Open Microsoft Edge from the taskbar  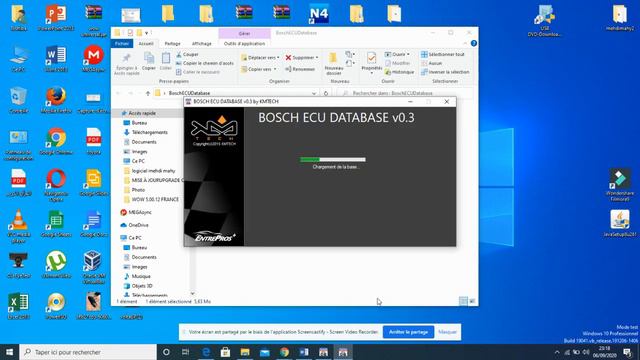pos(206,352)
